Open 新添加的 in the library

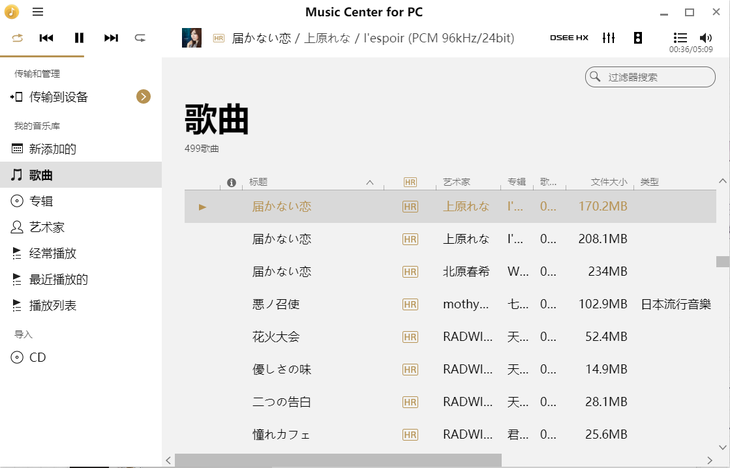click(81, 149)
